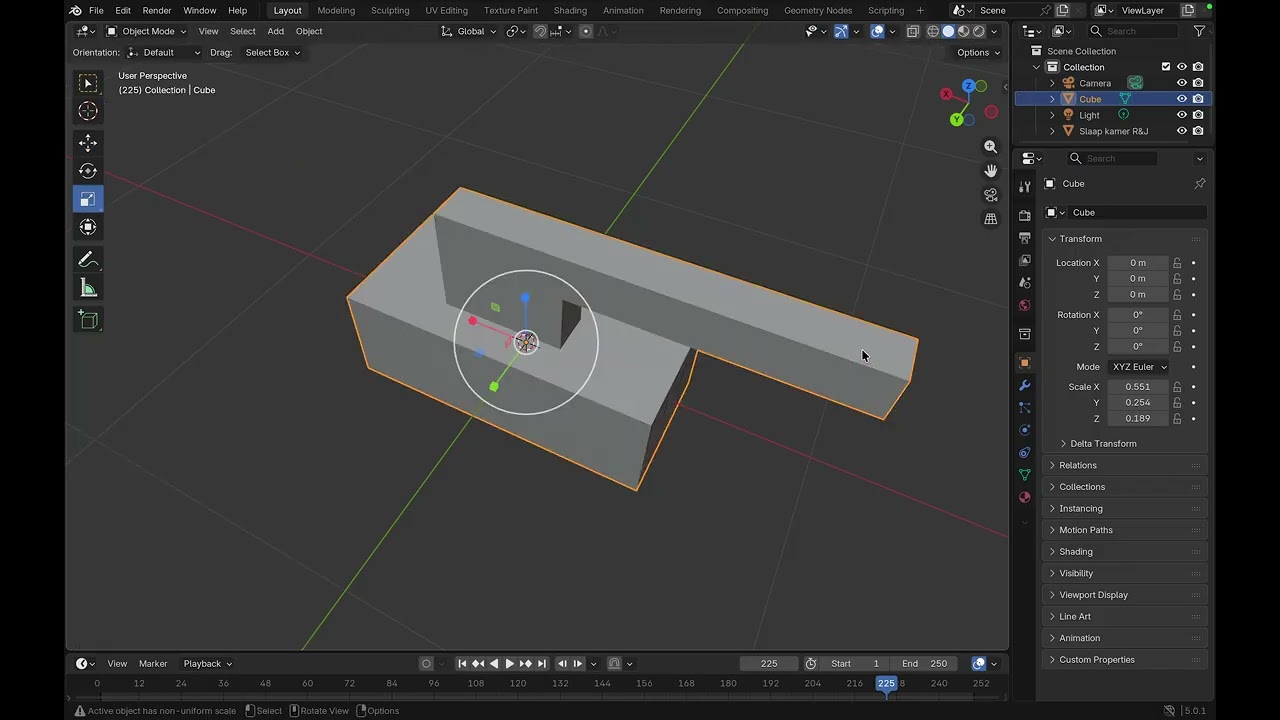The width and height of the screenshot is (1280, 720).
Task: Open the Orientation Default dropdown
Action: (164, 52)
